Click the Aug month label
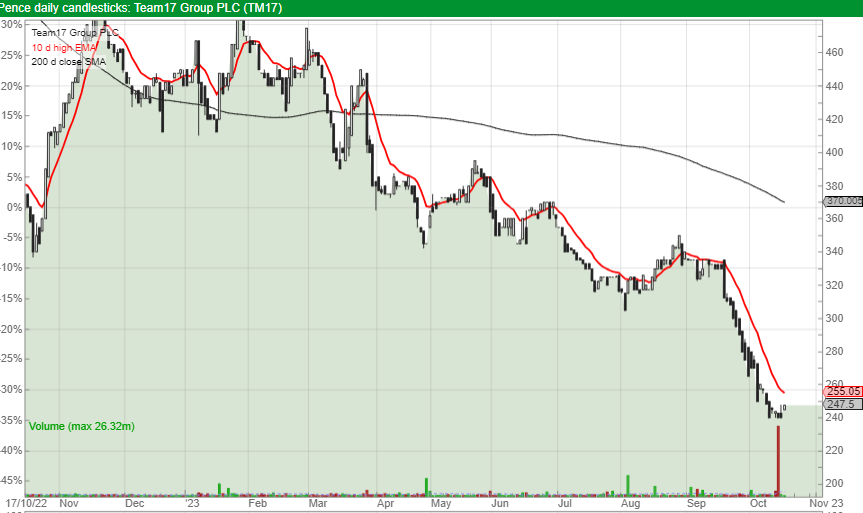Screen dimensions: 863x513 pos(631,503)
